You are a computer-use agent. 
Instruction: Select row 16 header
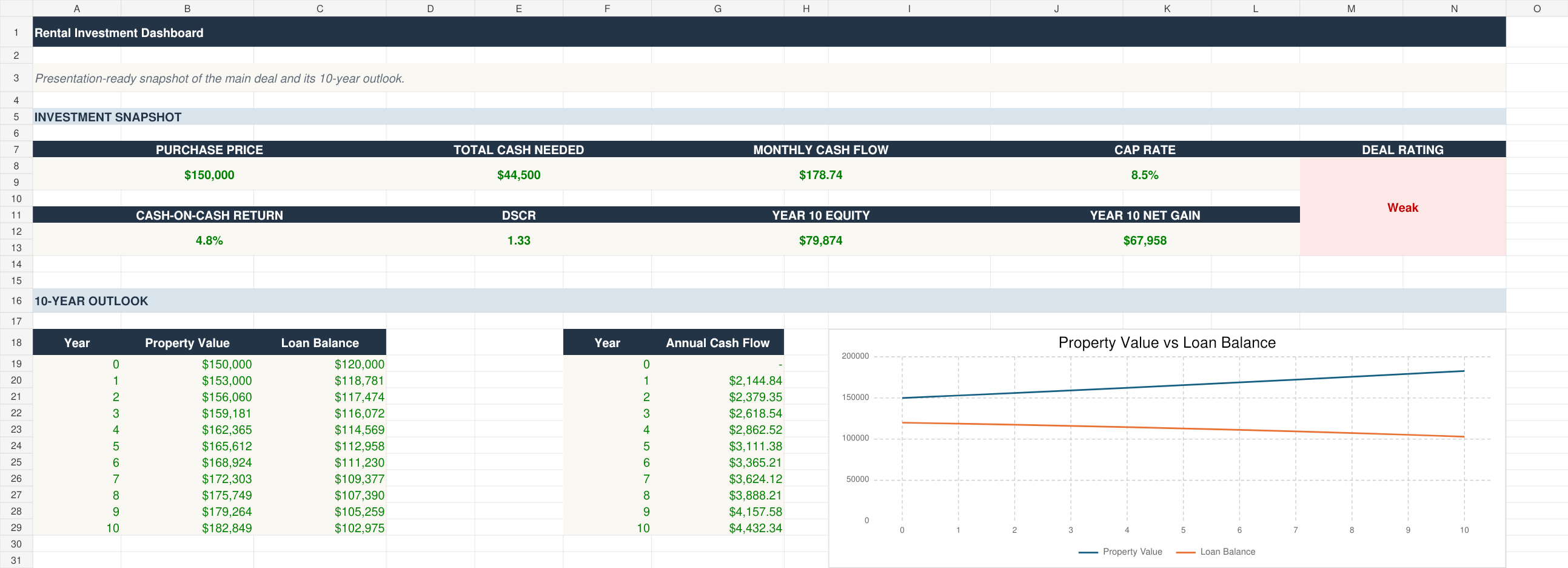(x=16, y=301)
